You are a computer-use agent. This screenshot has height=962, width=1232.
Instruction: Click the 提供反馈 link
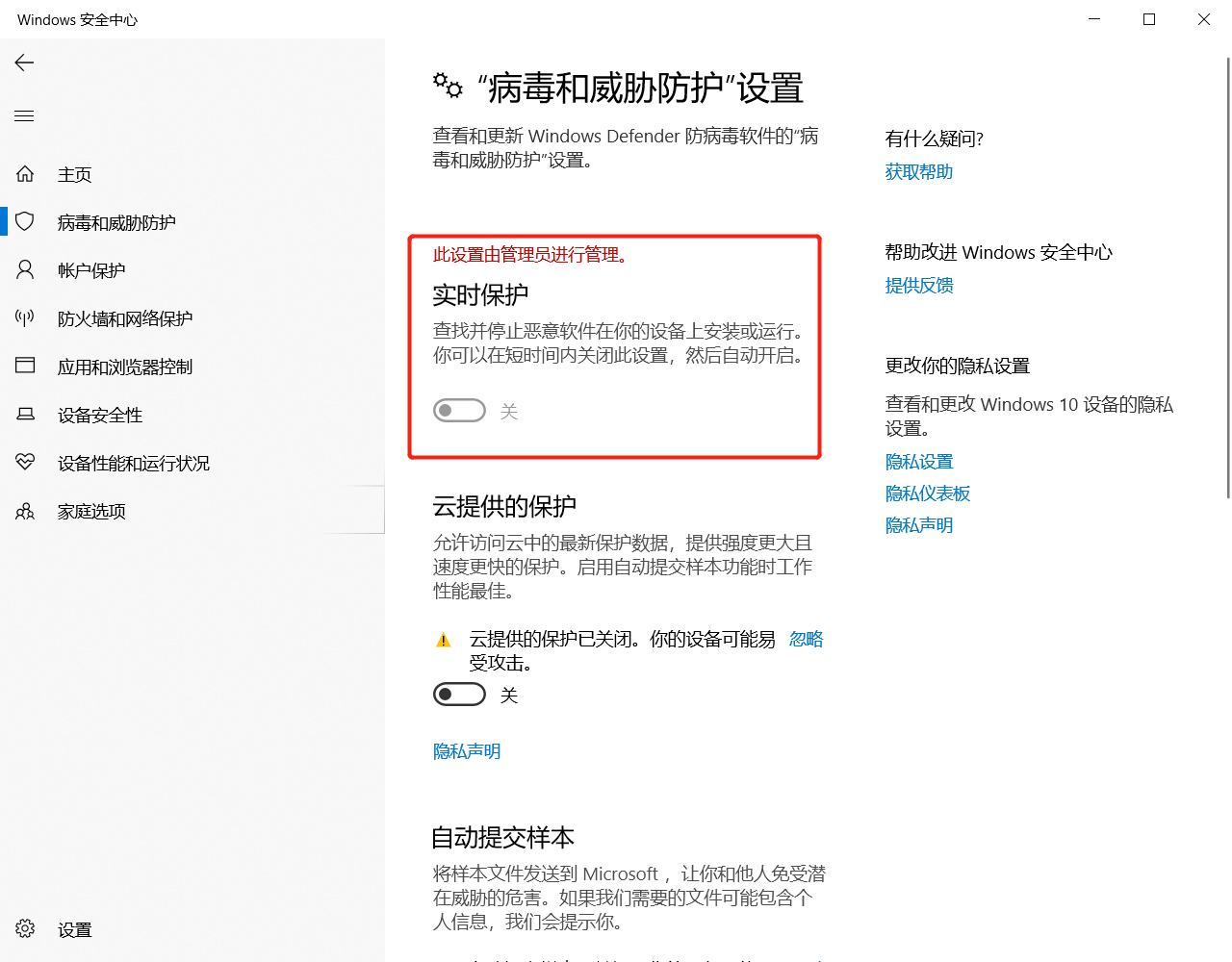coord(919,286)
